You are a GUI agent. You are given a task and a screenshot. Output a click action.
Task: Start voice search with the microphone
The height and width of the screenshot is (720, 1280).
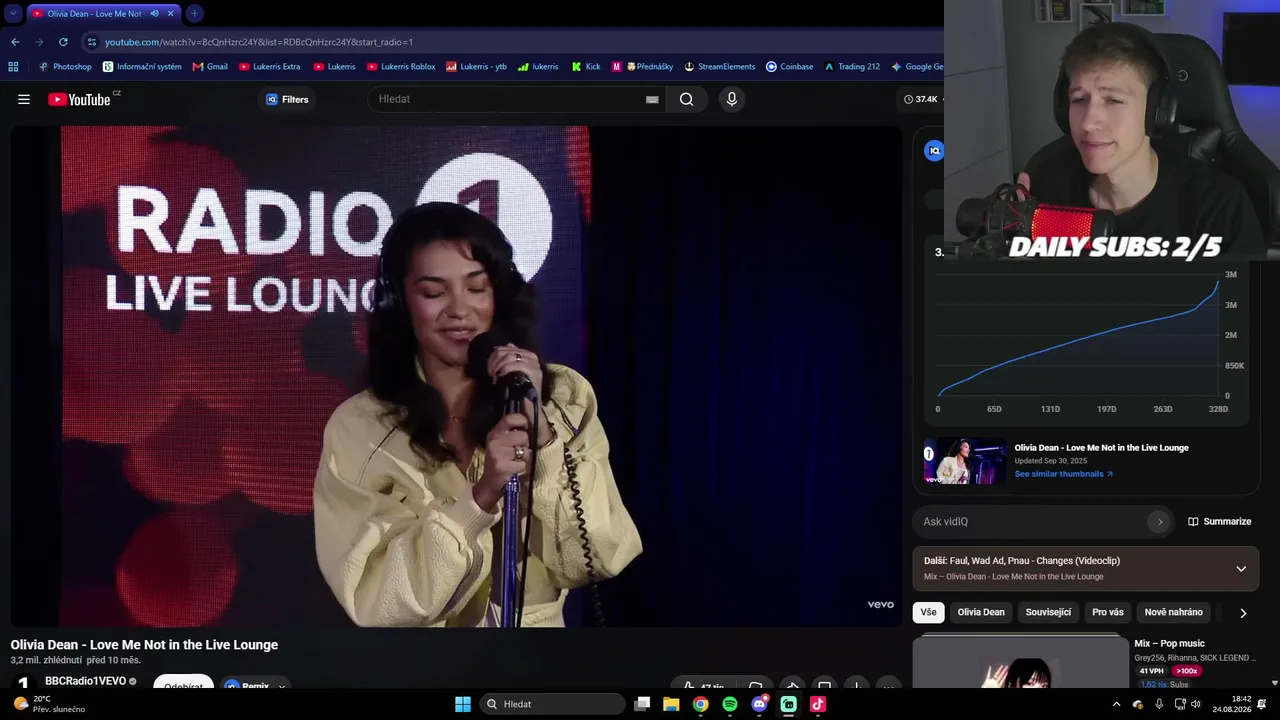click(732, 99)
